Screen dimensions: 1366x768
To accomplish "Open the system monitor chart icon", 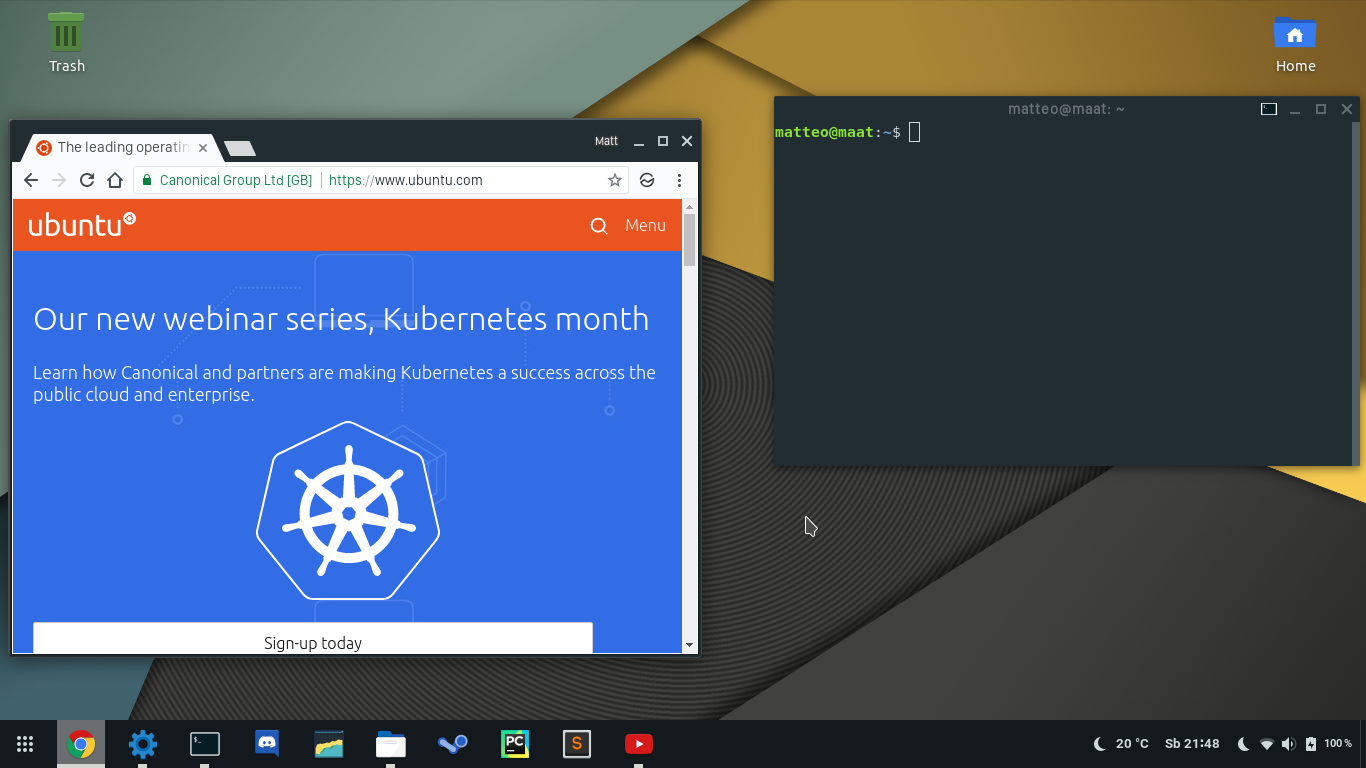I will pyautogui.click(x=329, y=744).
